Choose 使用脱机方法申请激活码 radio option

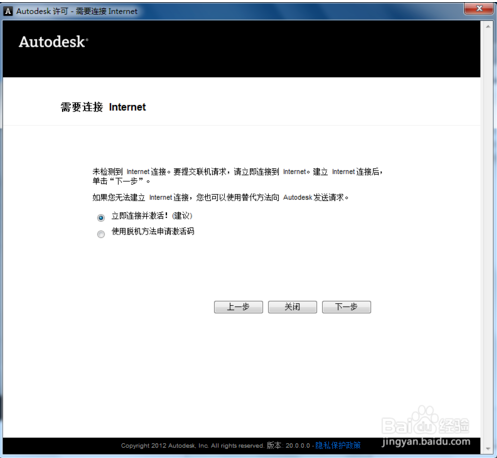tap(101, 234)
